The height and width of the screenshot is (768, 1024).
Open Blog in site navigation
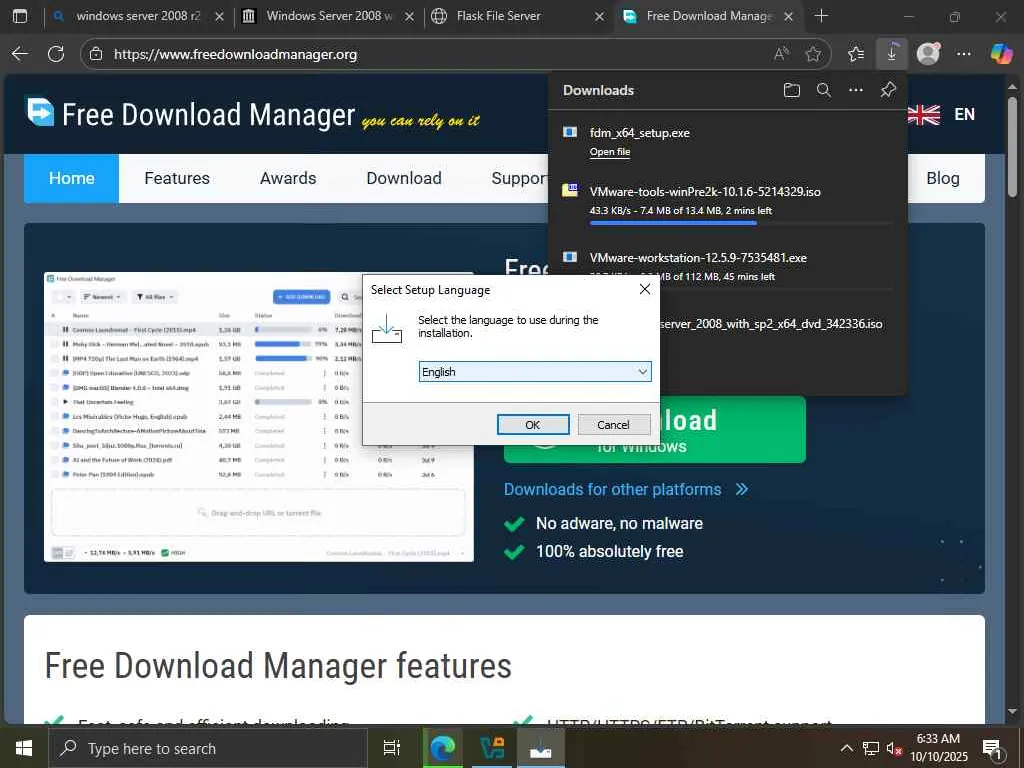[x=943, y=178]
